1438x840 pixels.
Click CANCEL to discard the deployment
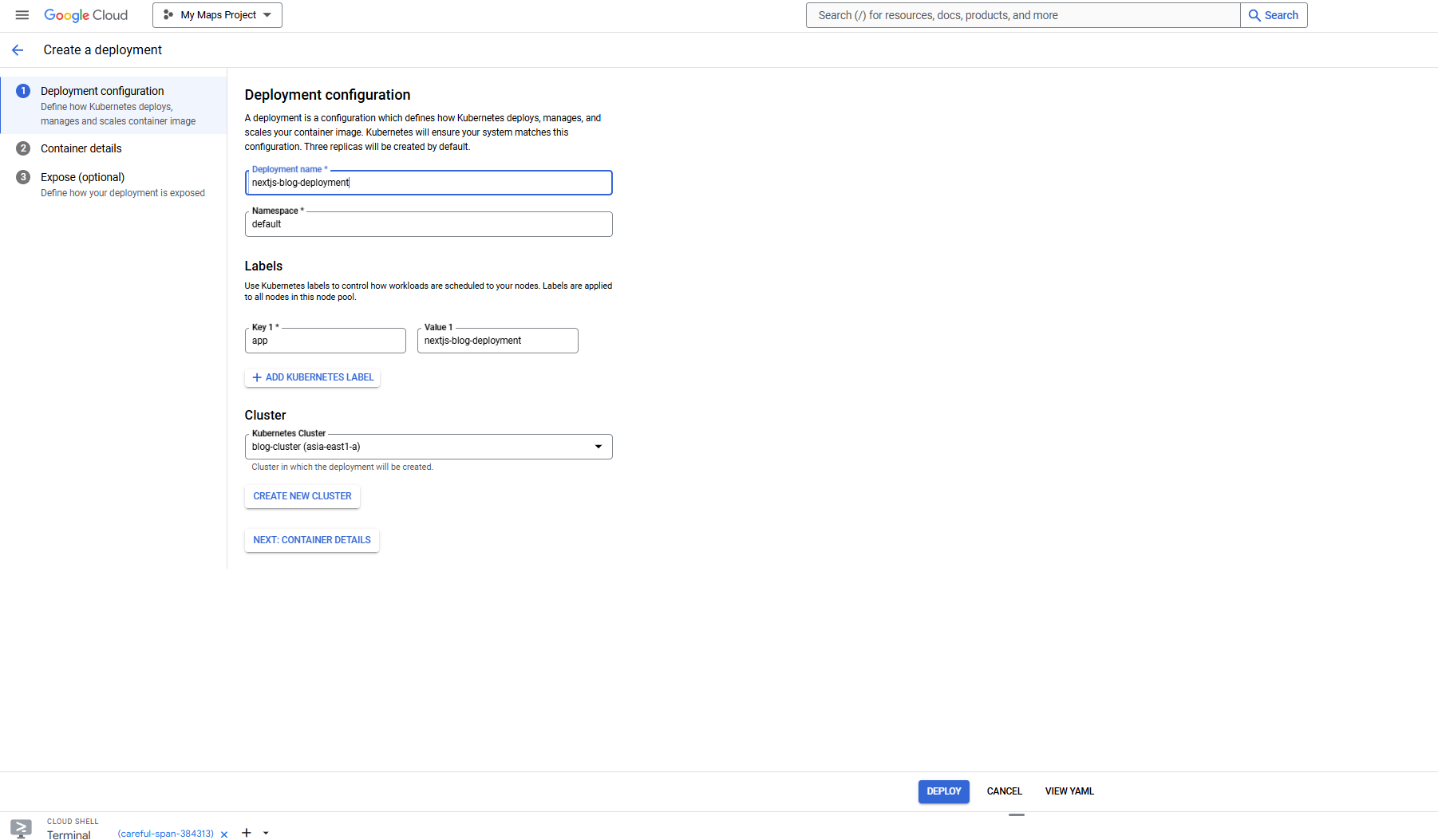pyautogui.click(x=1003, y=791)
